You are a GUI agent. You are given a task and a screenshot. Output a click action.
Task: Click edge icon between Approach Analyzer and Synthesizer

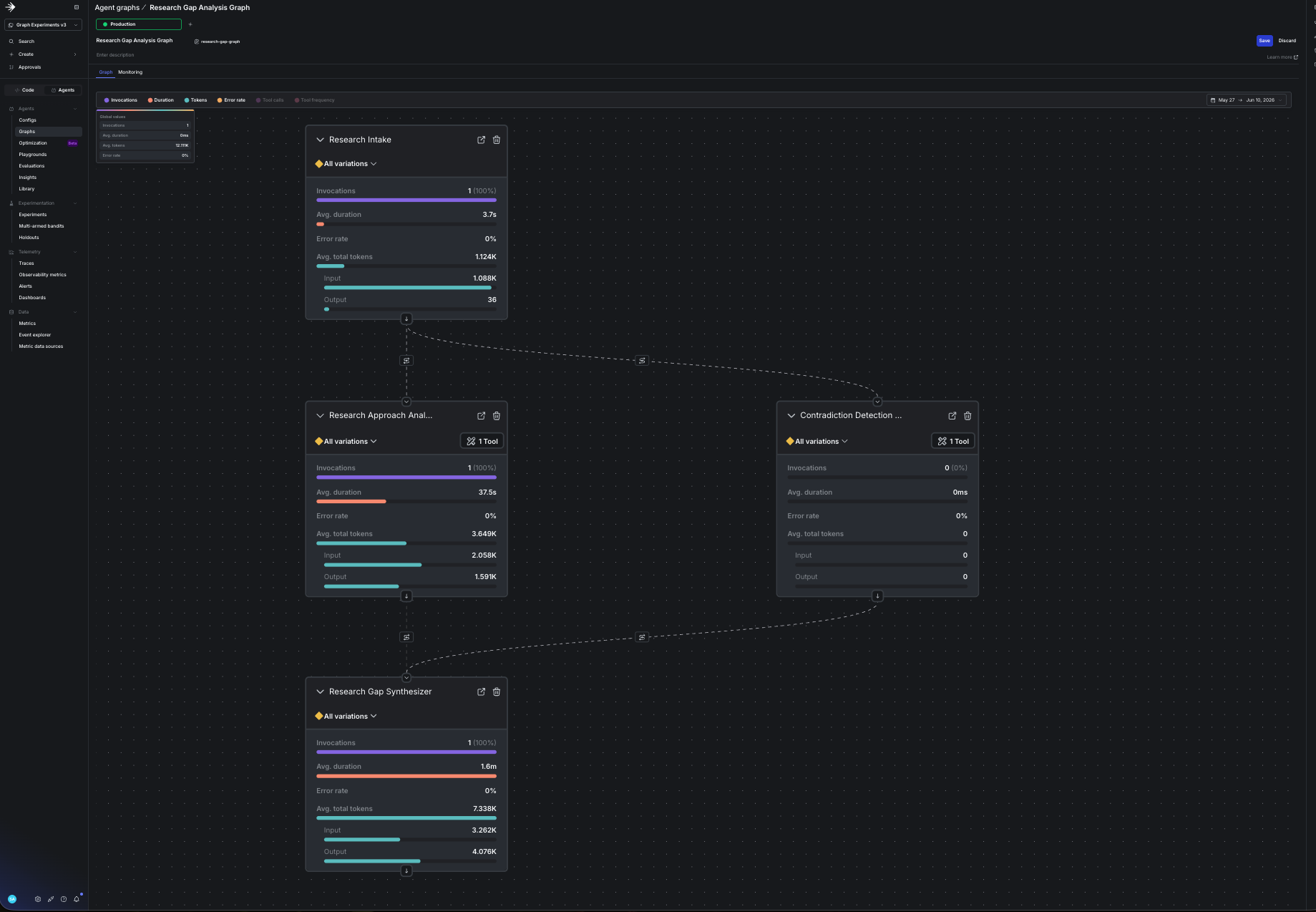point(406,637)
